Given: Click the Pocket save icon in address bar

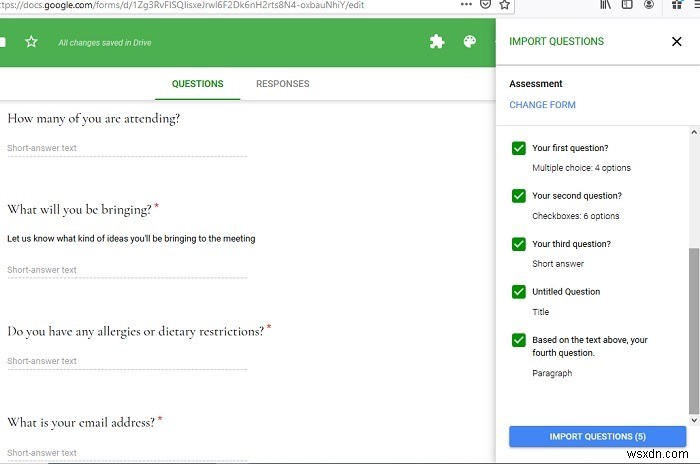Looking at the screenshot, I should click(x=485, y=4).
